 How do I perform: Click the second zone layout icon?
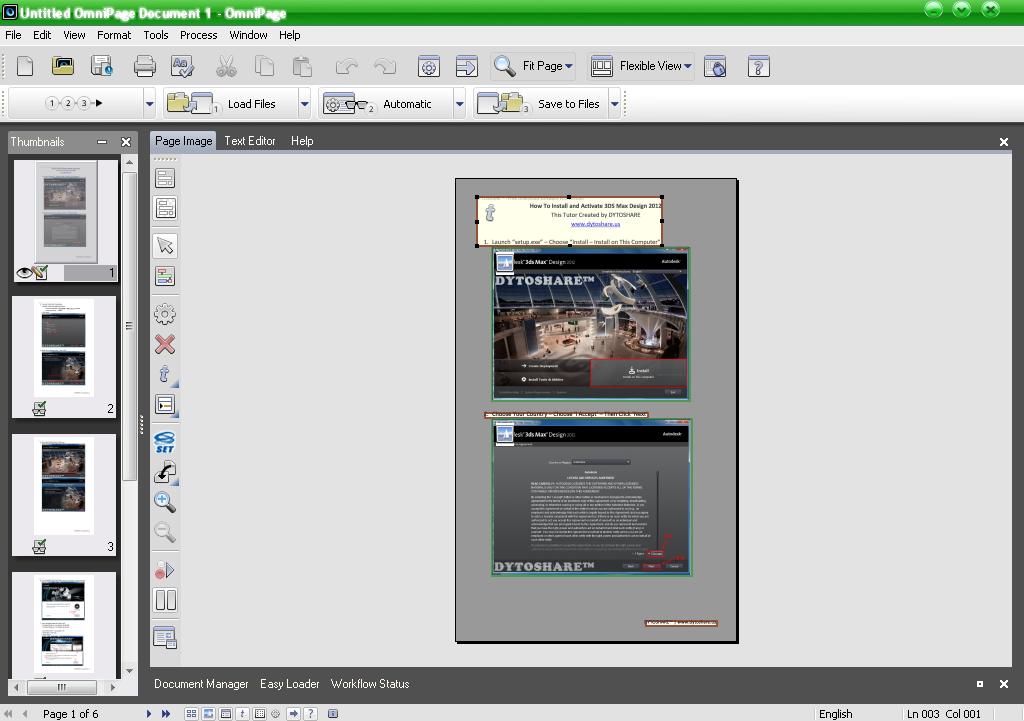165,208
